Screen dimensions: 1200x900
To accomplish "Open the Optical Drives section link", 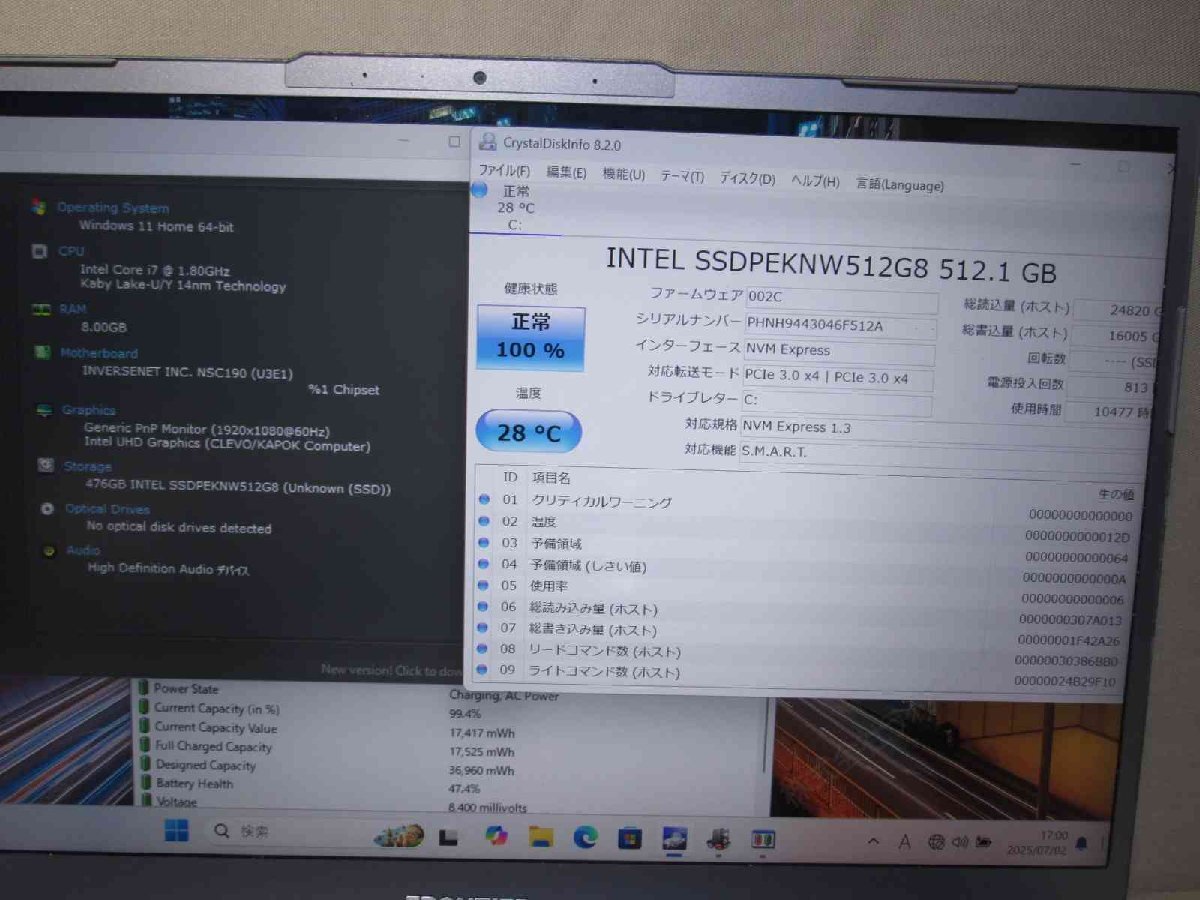I will [x=107, y=509].
